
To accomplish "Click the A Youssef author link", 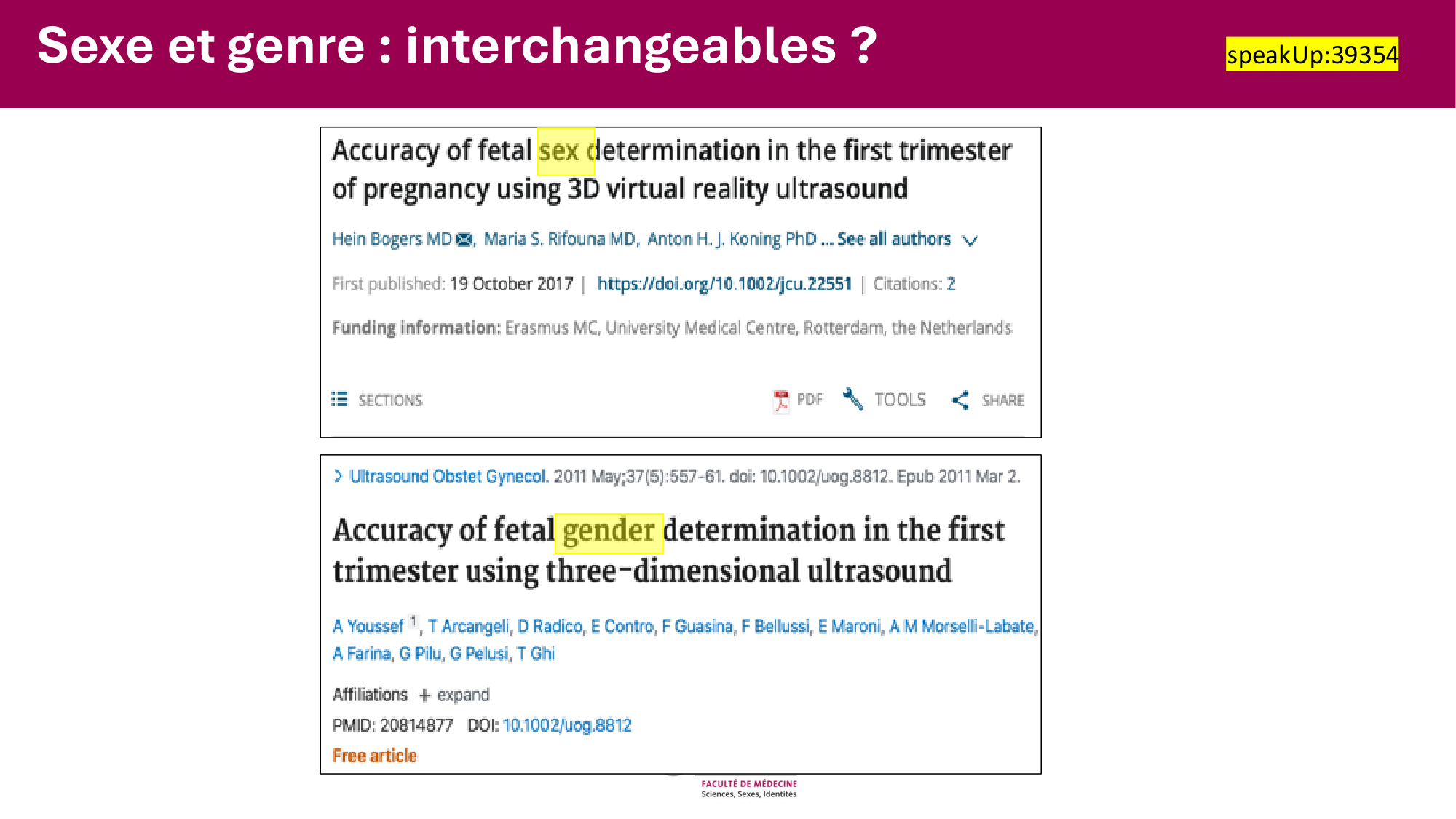I will 368,626.
